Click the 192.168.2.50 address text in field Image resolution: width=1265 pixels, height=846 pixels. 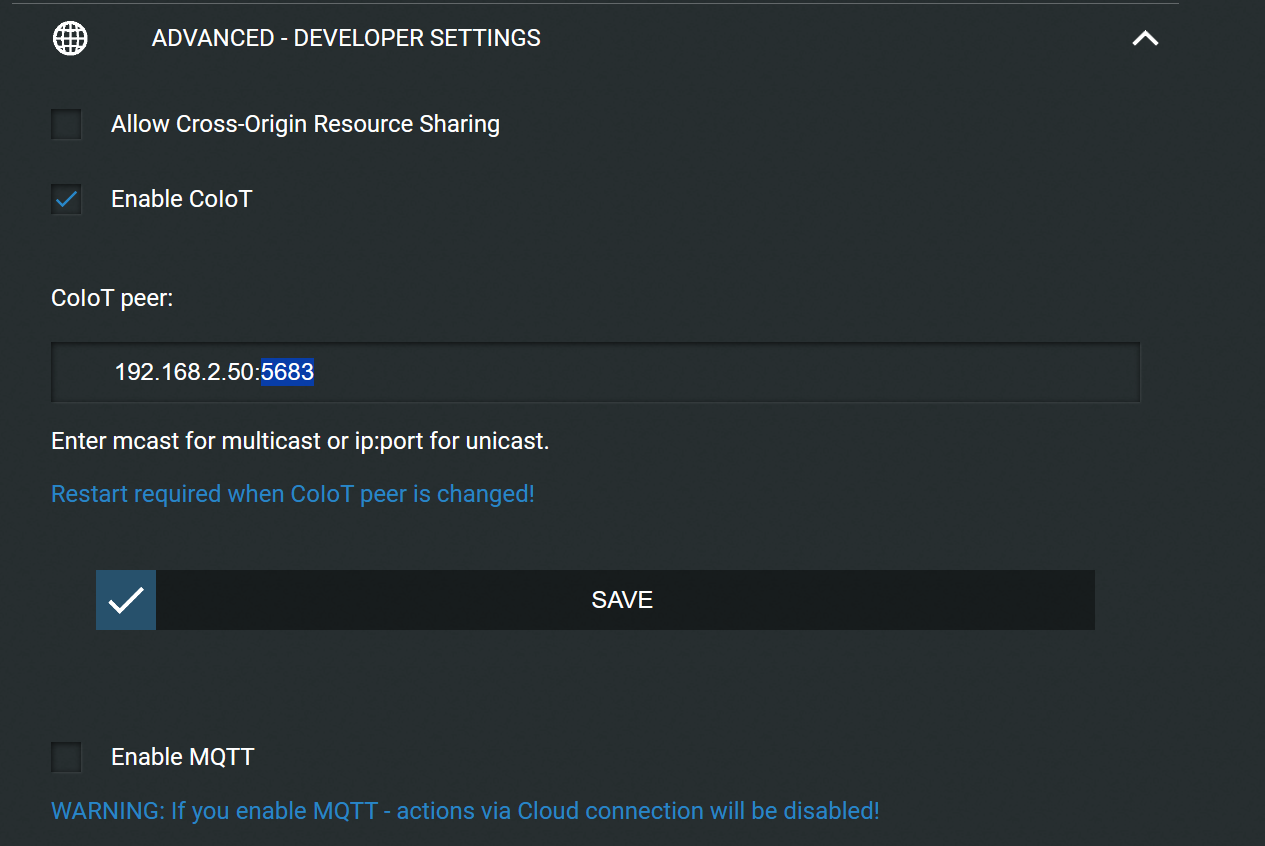click(x=184, y=372)
